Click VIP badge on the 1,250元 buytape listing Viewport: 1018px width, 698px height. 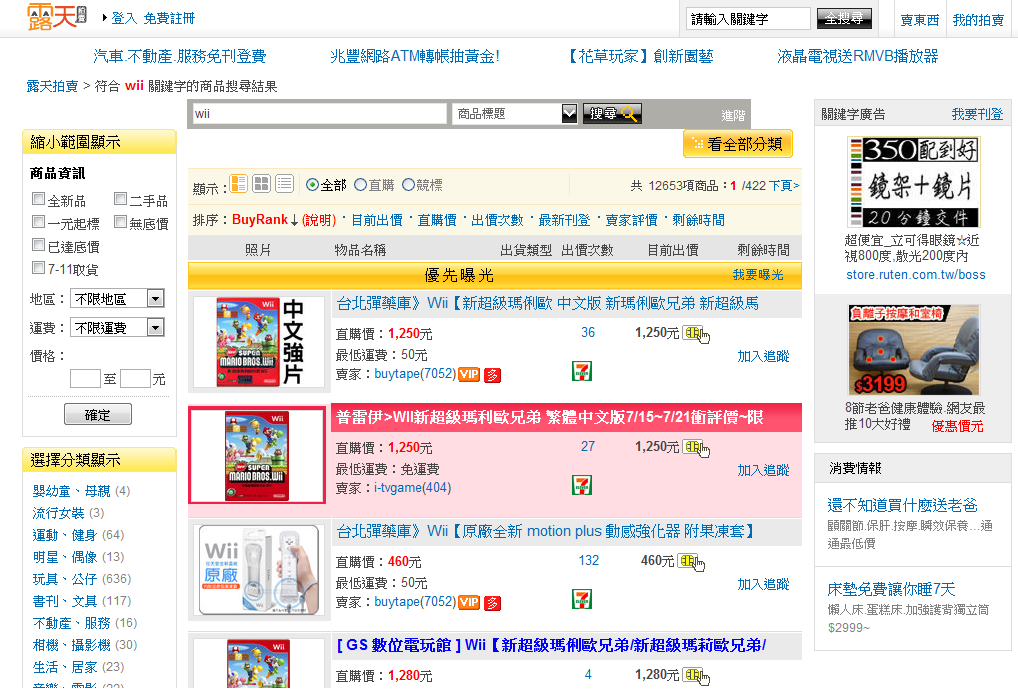[x=469, y=375]
